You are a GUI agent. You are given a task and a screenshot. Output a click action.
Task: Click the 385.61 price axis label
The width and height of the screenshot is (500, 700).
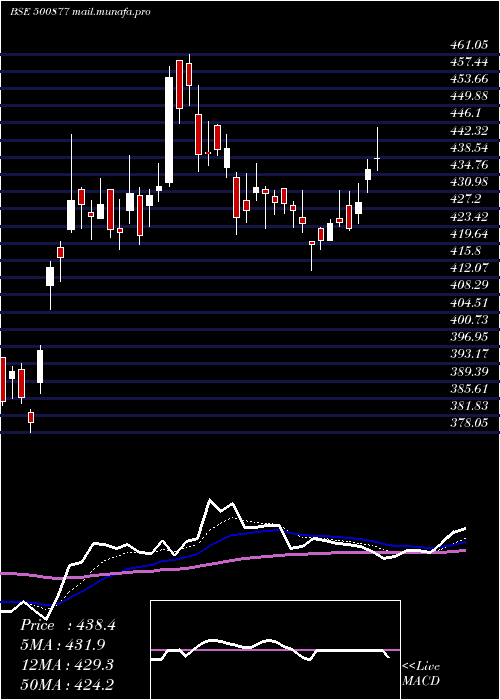pyautogui.click(x=469, y=388)
